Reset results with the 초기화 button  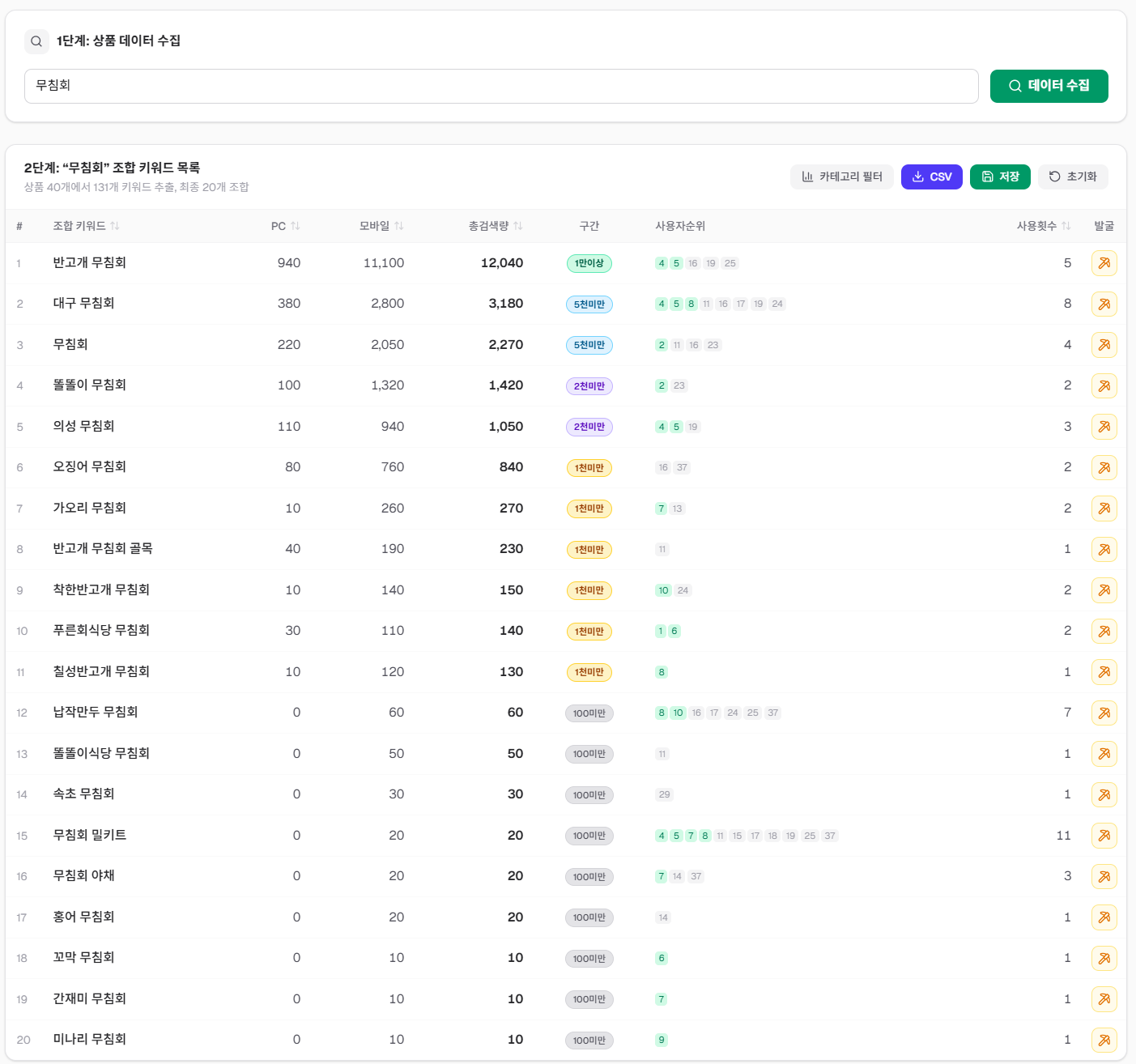pos(1073,177)
